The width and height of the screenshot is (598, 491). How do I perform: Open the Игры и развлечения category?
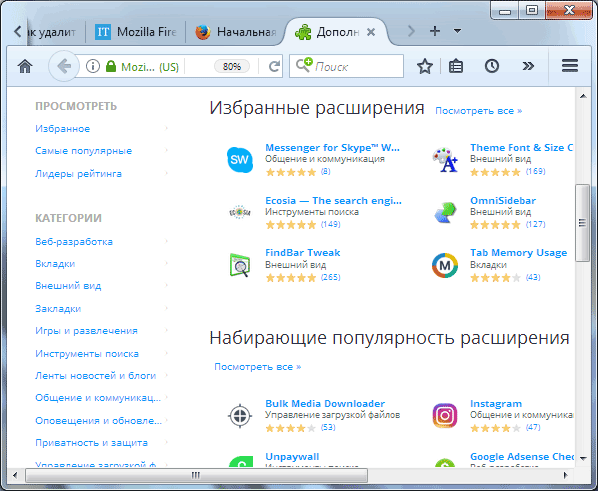coord(86,331)
